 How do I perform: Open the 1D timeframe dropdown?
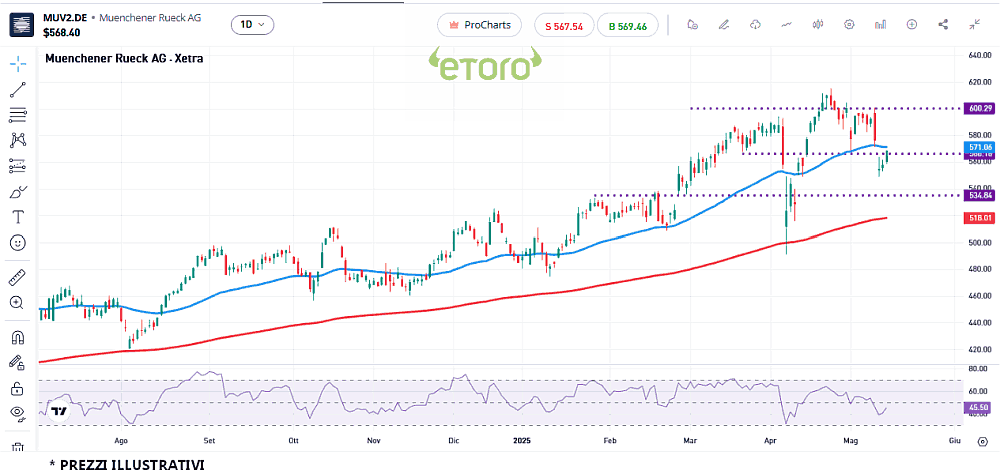[253, 25]
